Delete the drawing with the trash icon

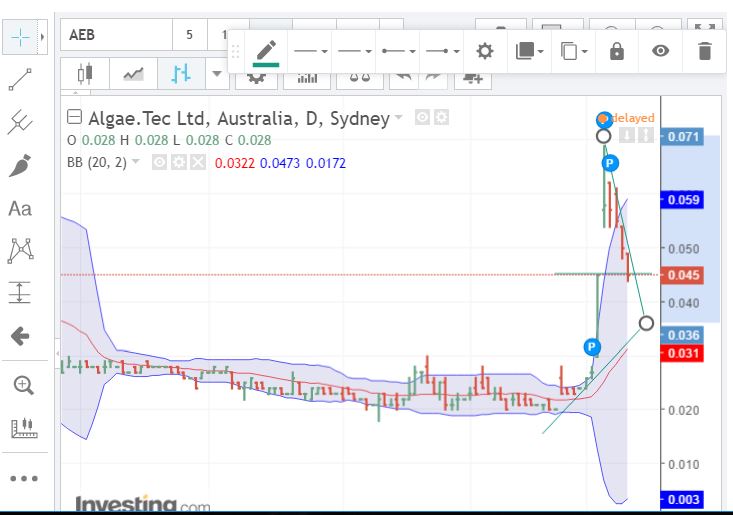[x=704, y=51]
